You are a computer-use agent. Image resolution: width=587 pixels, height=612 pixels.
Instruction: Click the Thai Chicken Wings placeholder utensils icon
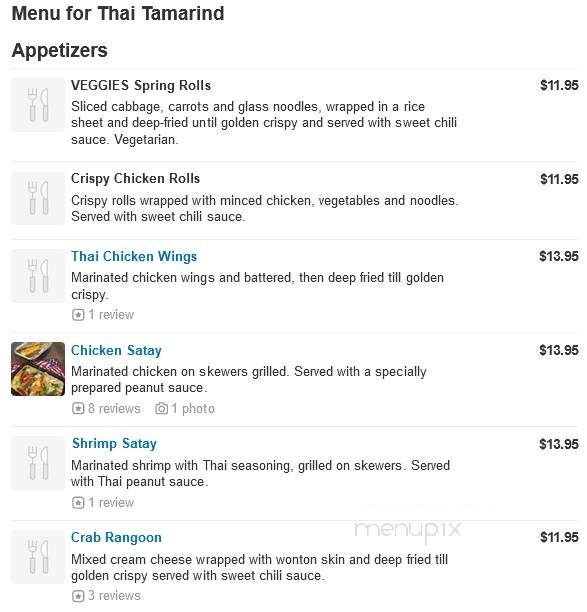click(x=38, y=276)
